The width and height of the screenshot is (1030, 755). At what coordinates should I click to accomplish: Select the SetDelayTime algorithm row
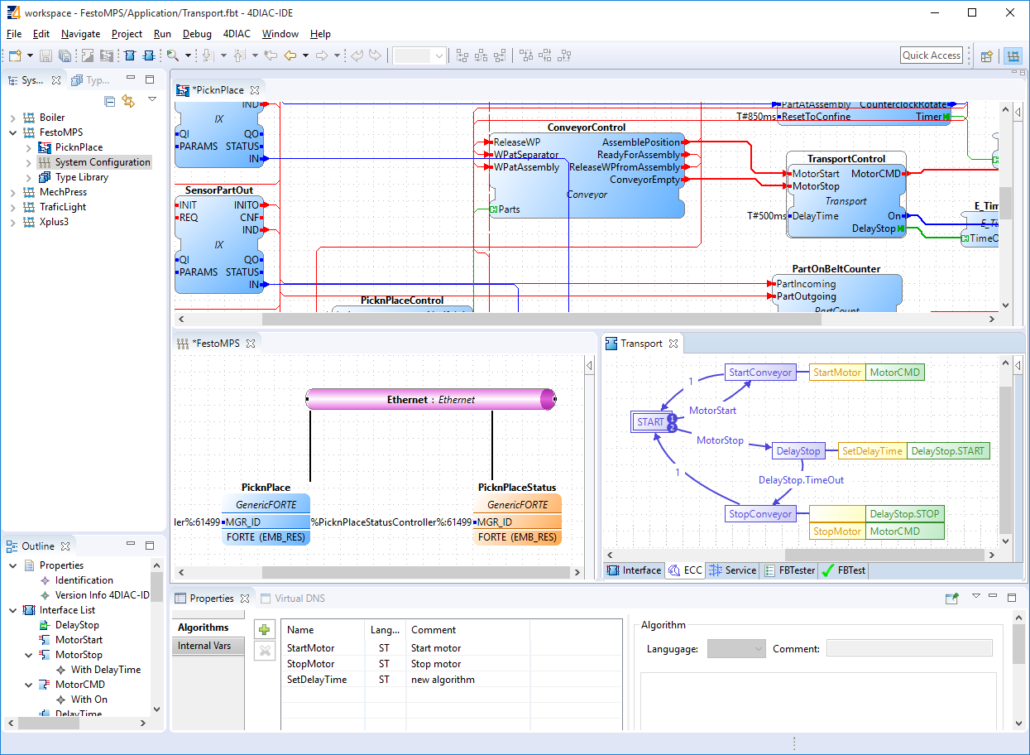[317, 679]
